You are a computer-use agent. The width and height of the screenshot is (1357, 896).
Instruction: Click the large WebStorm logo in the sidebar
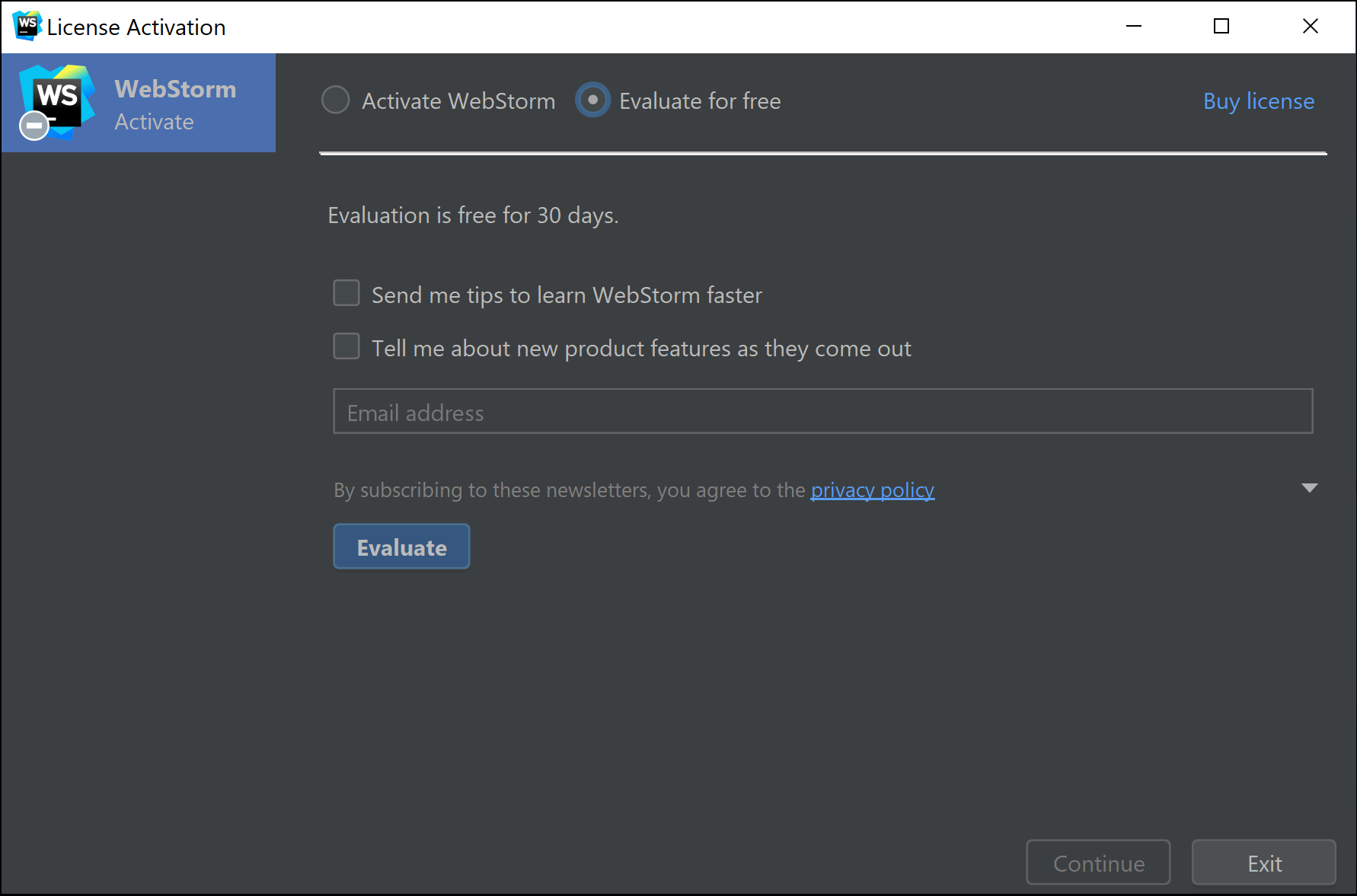click(x=59, y=99)
